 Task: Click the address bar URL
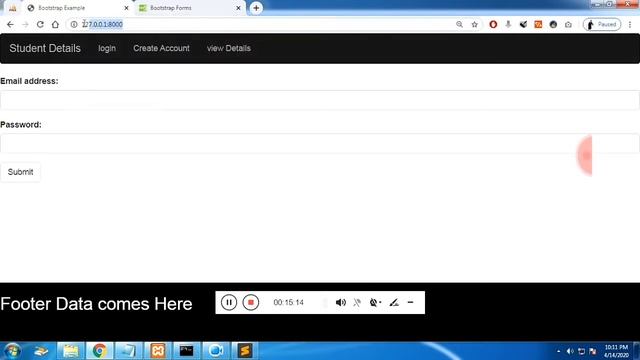pos(102,24)
